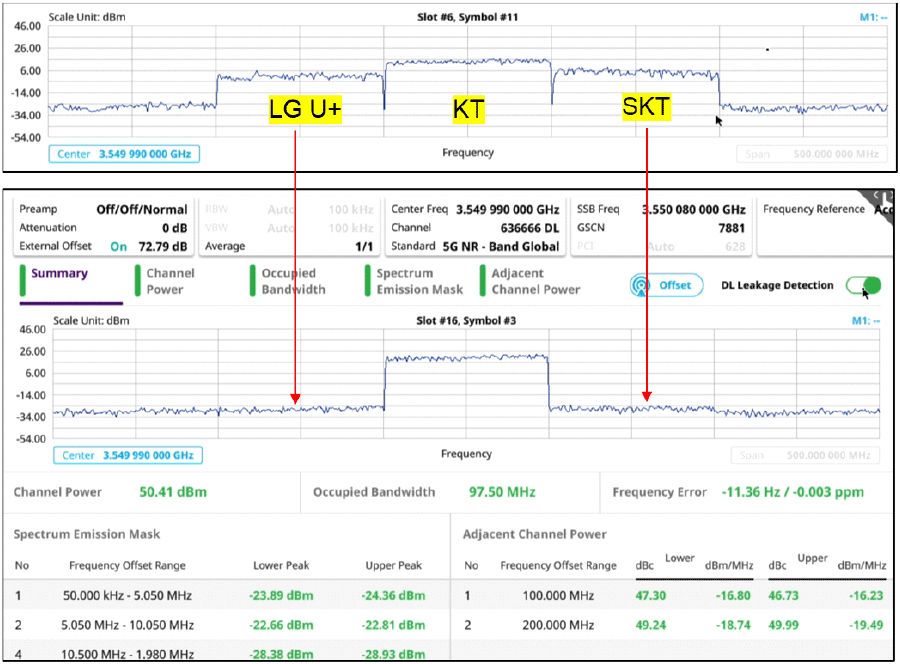Image resolution: width=900 pixels, height=664 pixels.
Task: Click the M1 marker readout in upper chart
Action: (x=873, y=17)
